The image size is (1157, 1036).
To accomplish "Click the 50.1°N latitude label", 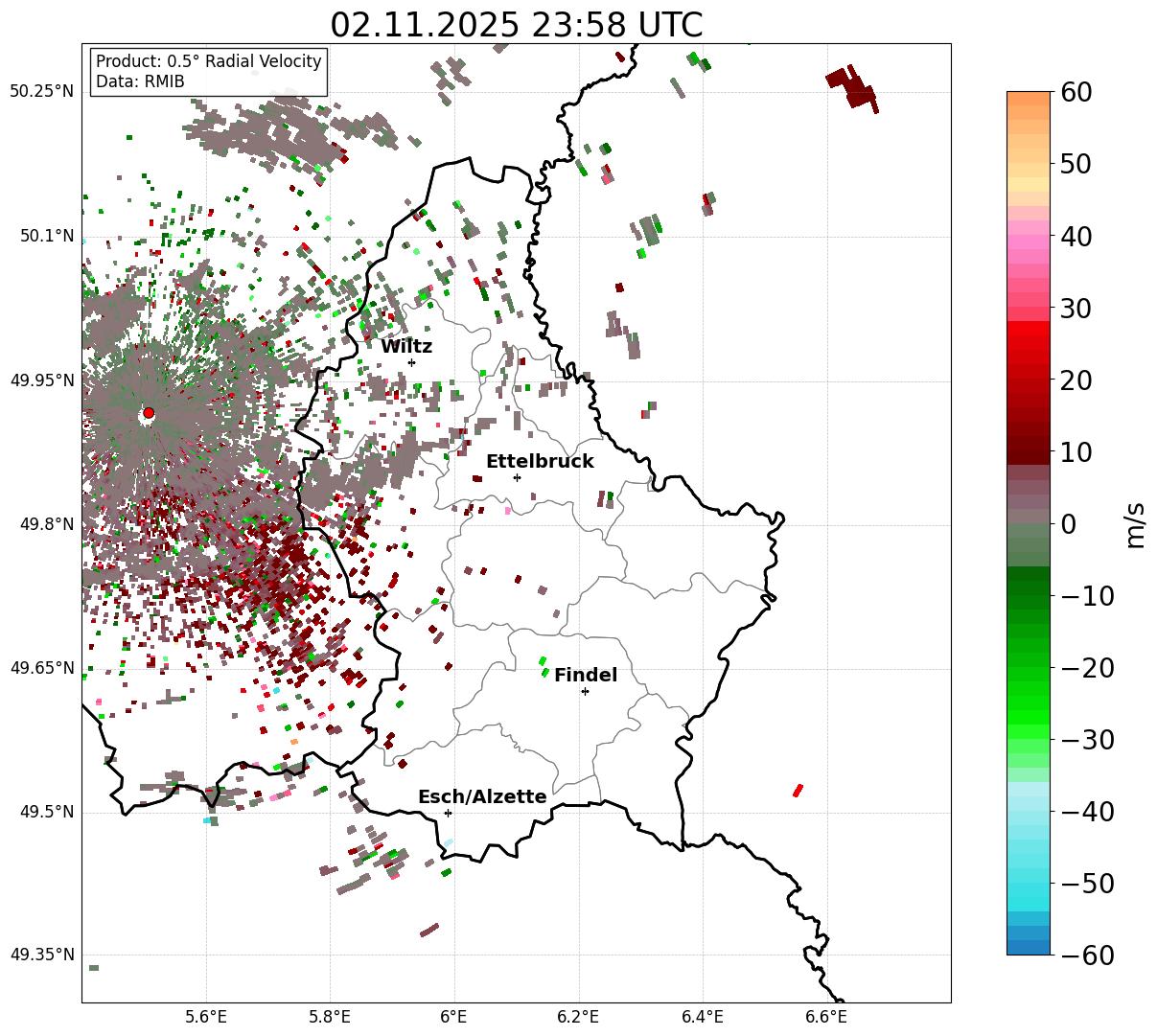I will 46,236.
